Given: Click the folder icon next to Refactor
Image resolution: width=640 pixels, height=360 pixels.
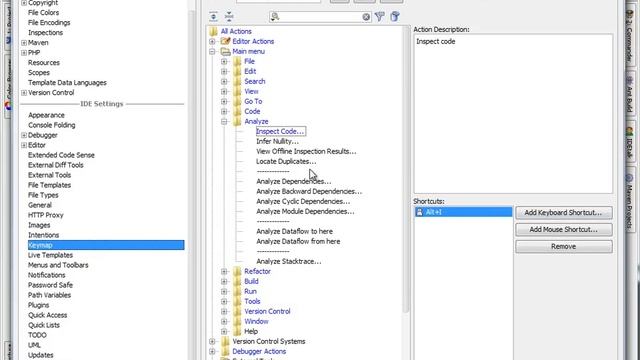Looking at the screenshot, I should [237, 271].
